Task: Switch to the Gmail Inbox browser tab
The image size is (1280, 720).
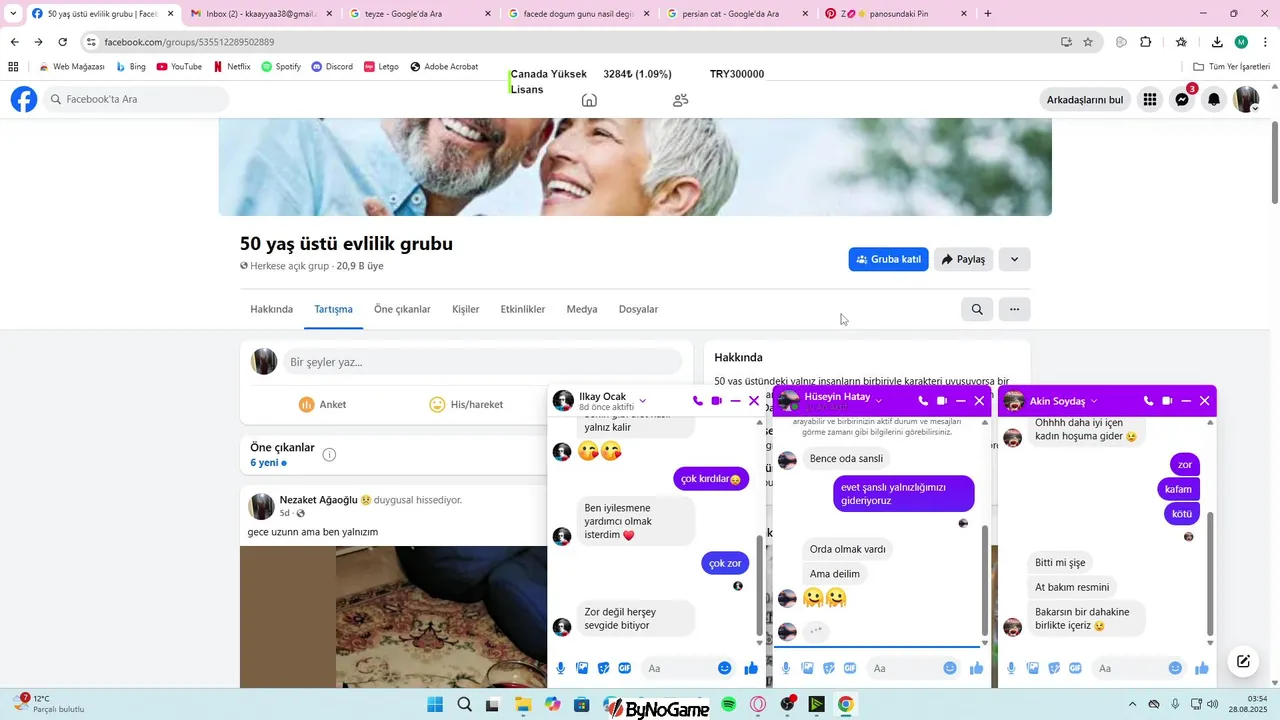Action: (x=259, y=14)
